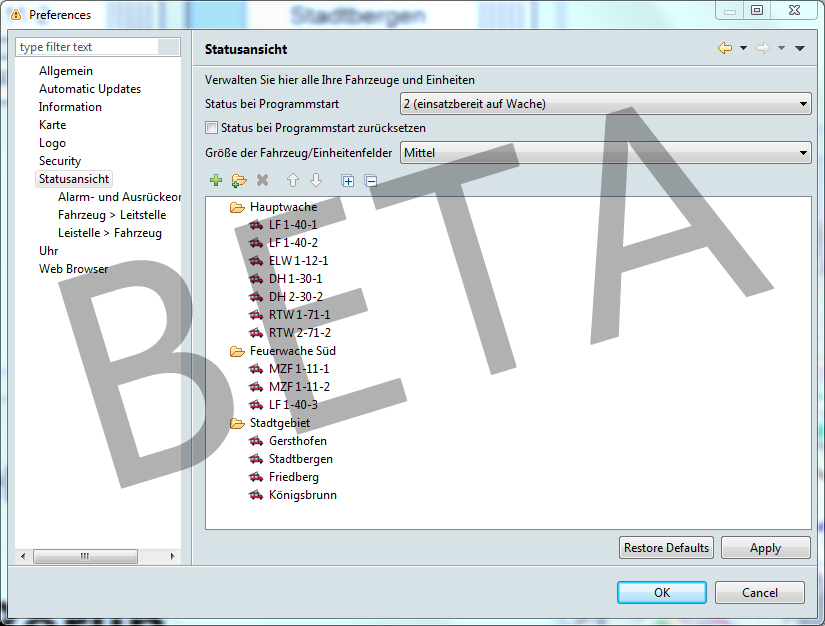Click the horizontal scrollbar in left panel

[x=97, y=556]
